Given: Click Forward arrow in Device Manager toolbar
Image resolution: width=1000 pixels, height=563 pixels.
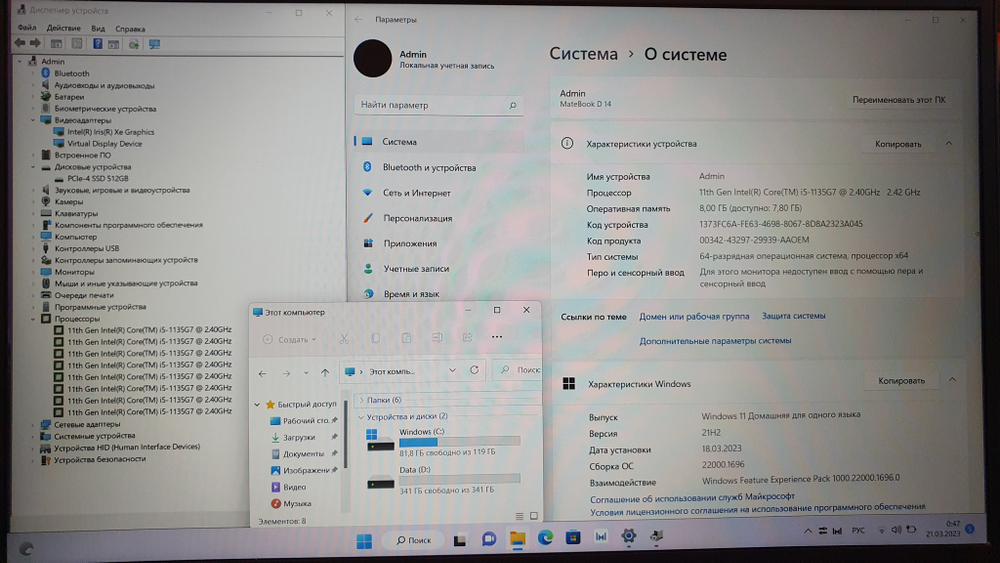Looking at the screenshot, I should pos(35,43).
